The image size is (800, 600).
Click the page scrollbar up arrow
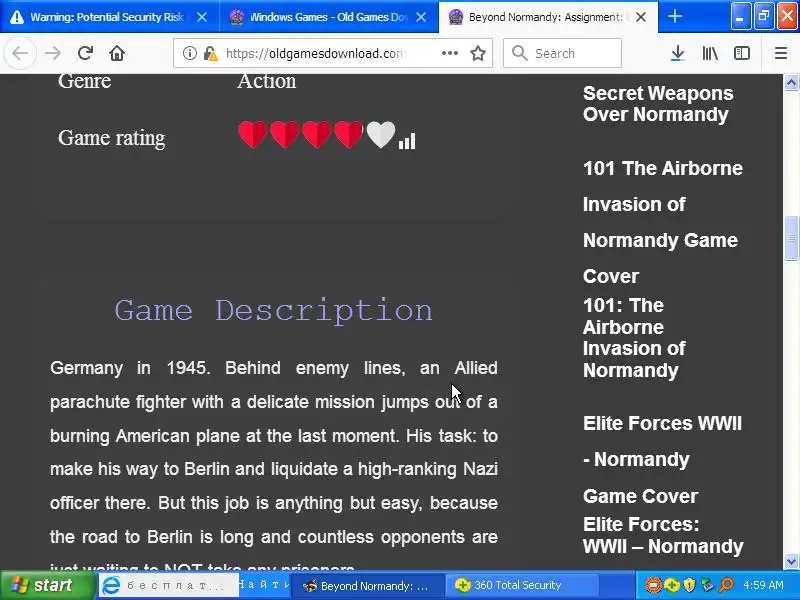791,83
